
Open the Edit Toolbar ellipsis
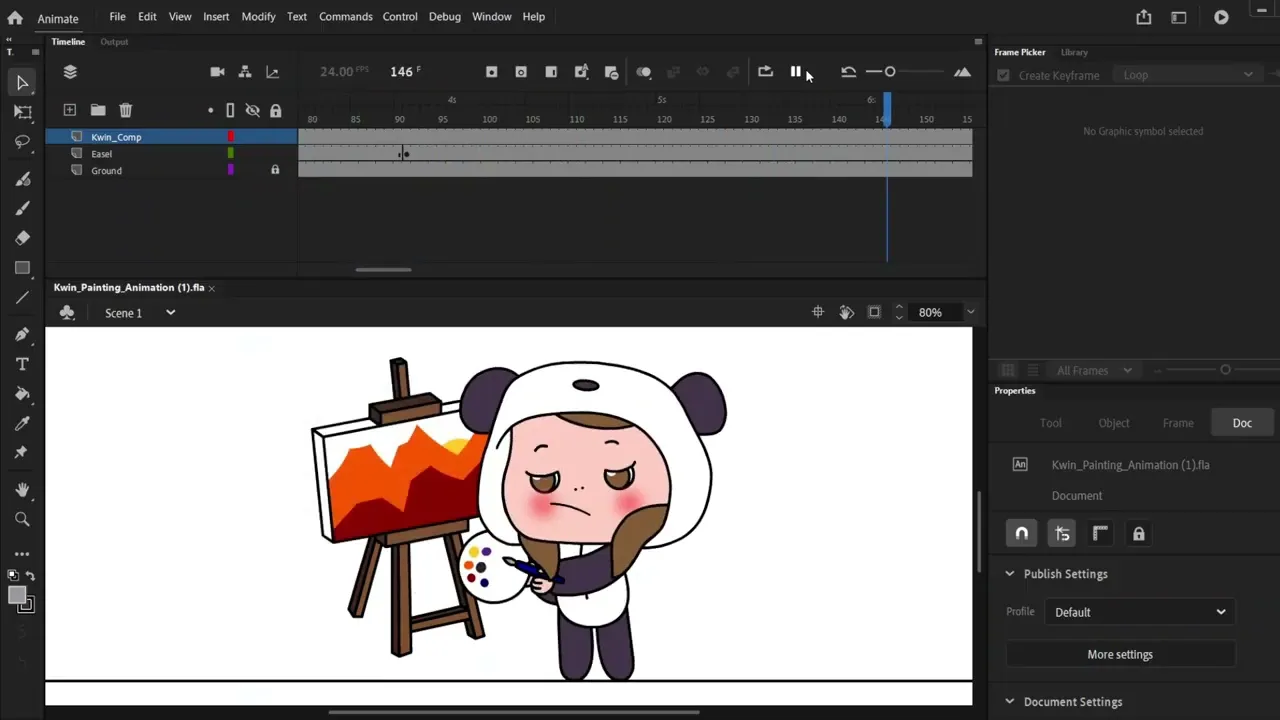(x=22, y=553)
